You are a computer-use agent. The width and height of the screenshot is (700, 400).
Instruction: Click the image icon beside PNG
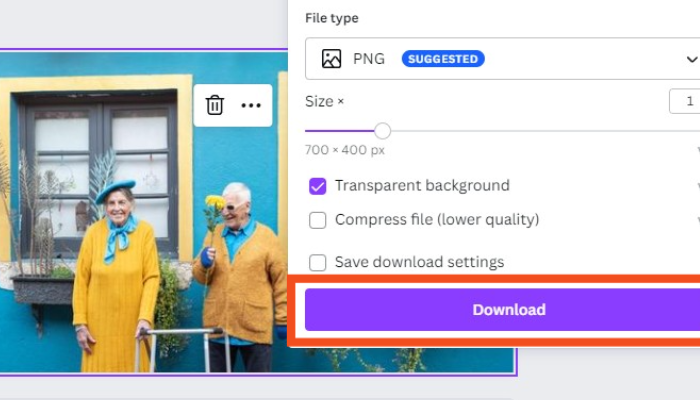[x=331, y=58]
